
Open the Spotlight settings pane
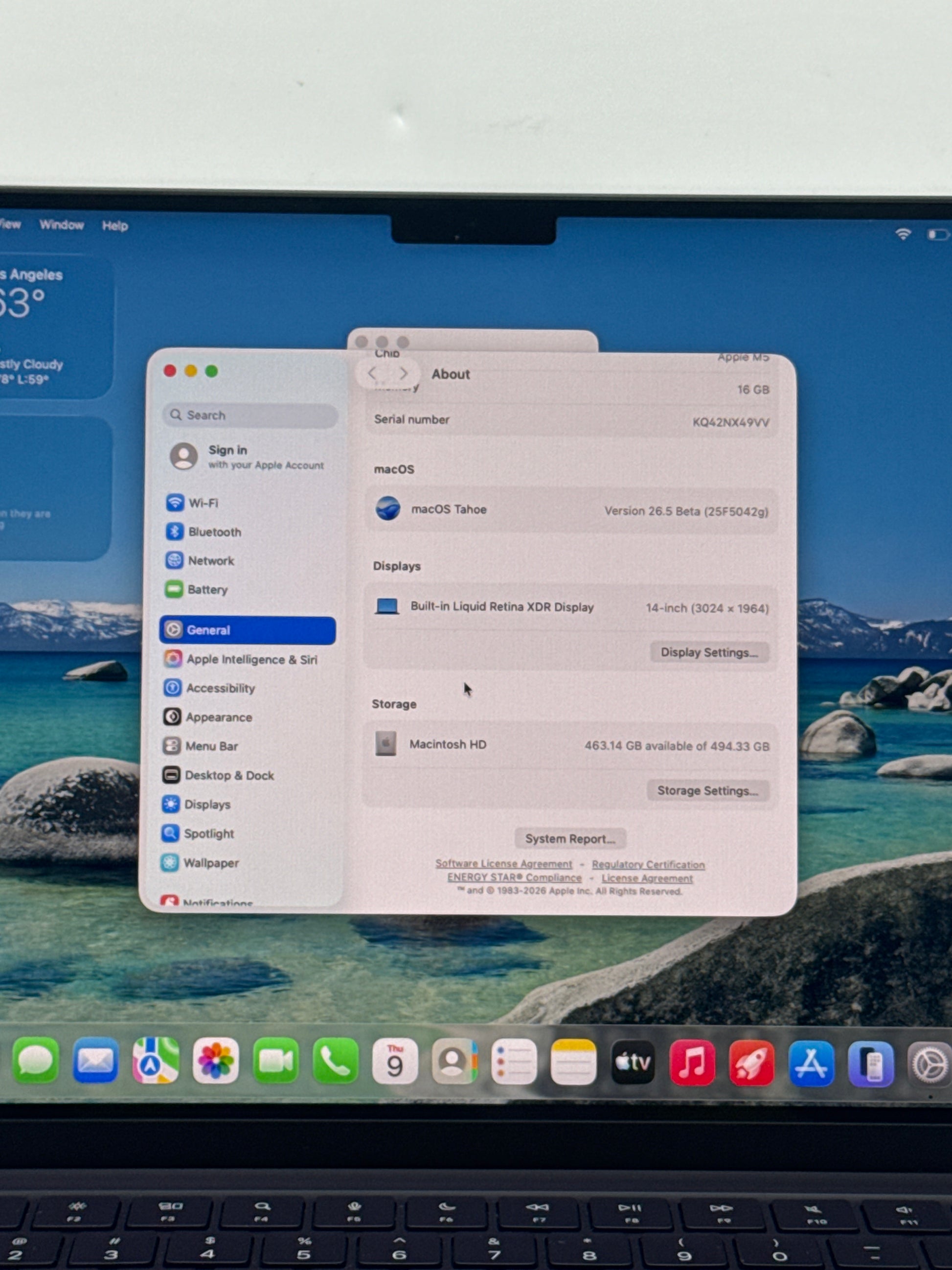208,833
